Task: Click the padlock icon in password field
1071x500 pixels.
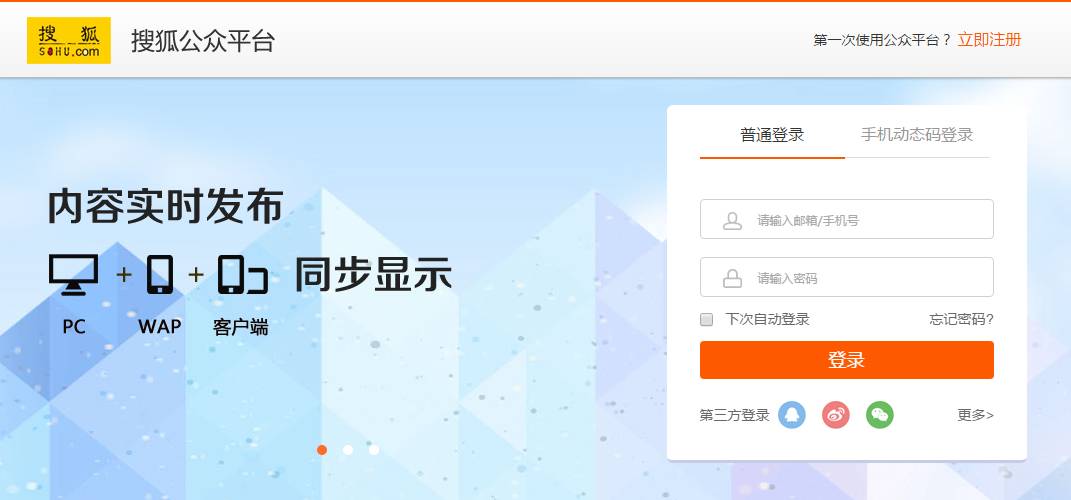Action: [x=732, y=278]
